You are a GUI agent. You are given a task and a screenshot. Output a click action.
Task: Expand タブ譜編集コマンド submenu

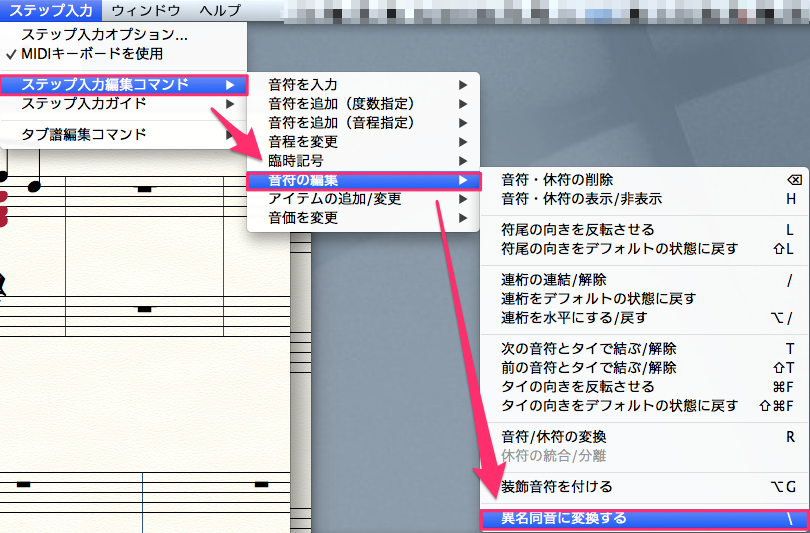click(x=123, y=134)
